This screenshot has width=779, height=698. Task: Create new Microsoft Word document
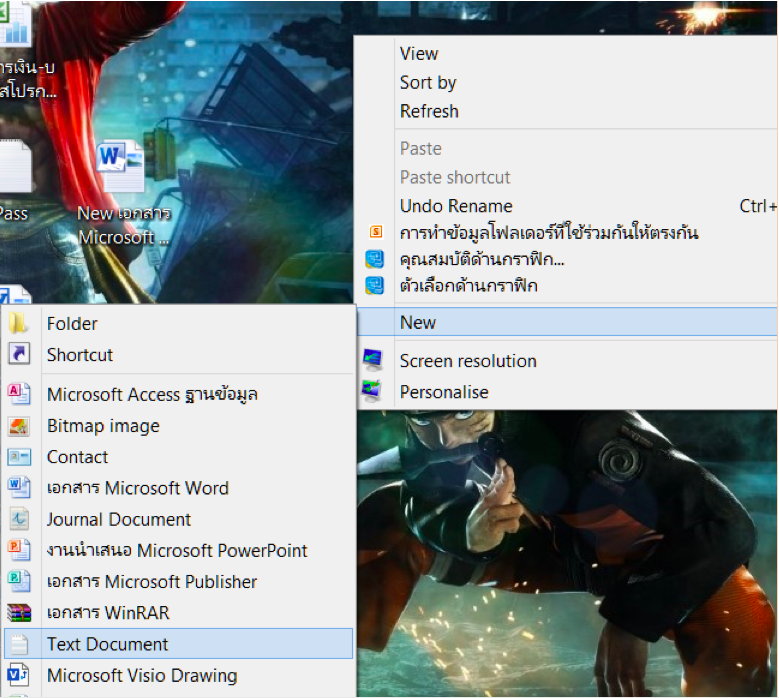click(179, 488)
